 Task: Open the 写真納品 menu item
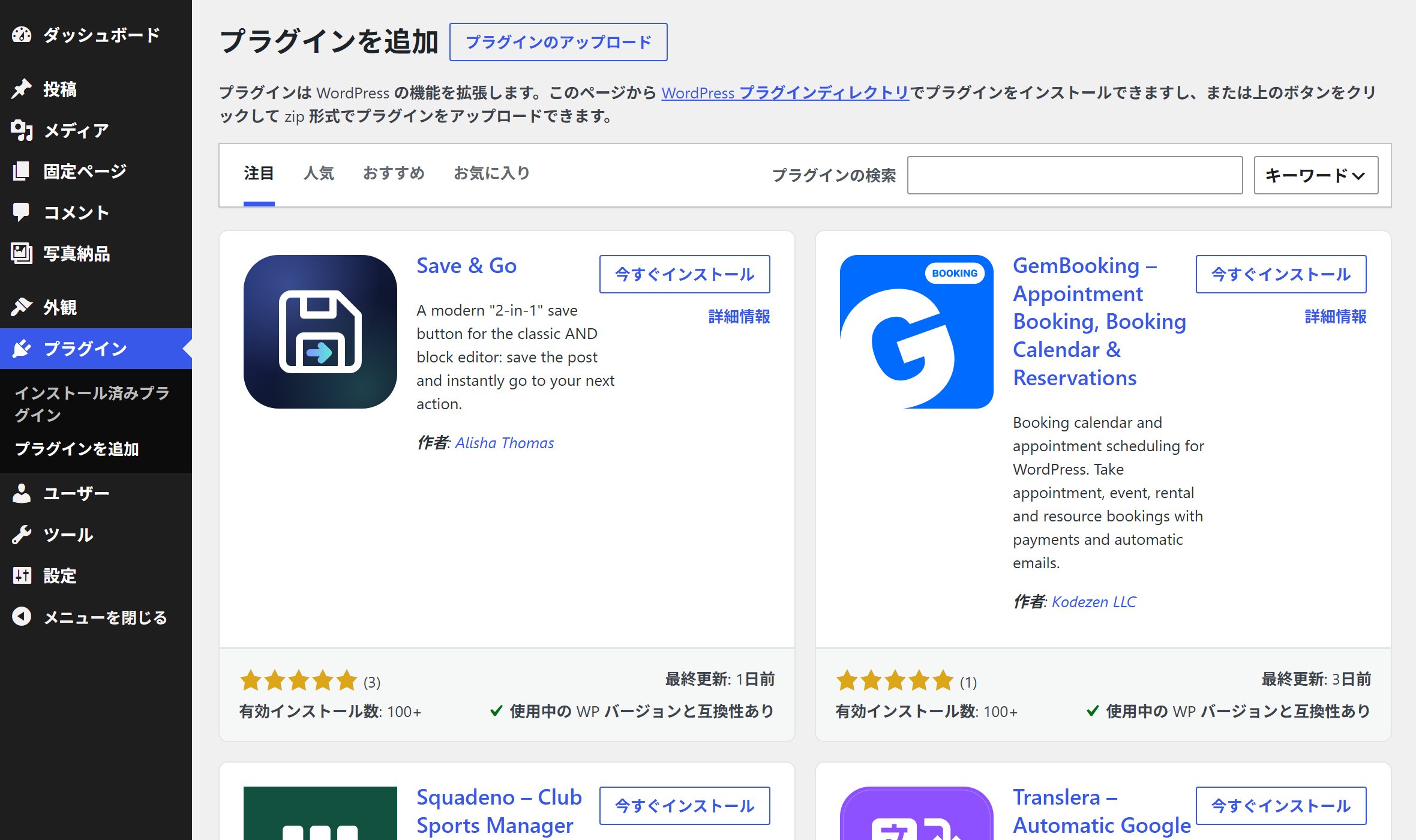pos(96,253)
